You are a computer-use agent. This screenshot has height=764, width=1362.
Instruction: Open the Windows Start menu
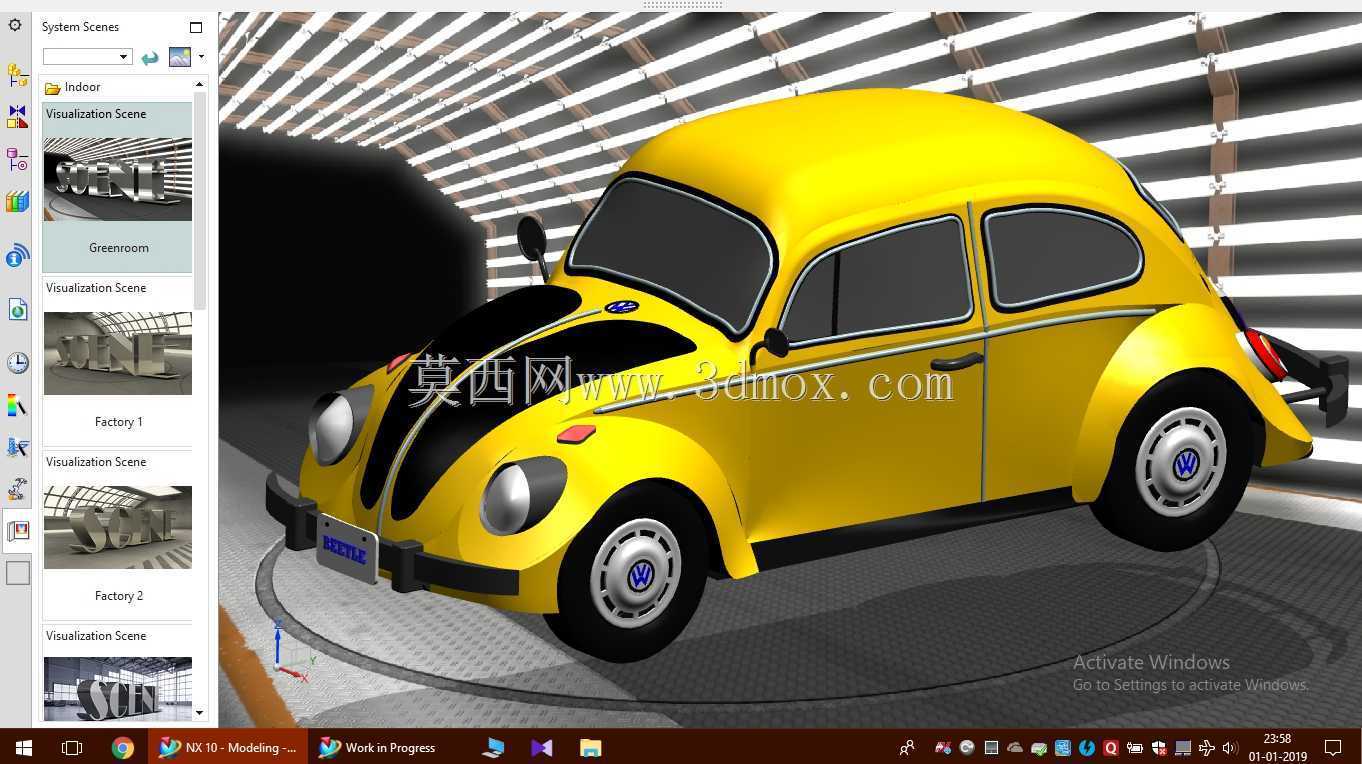(24, 747)
